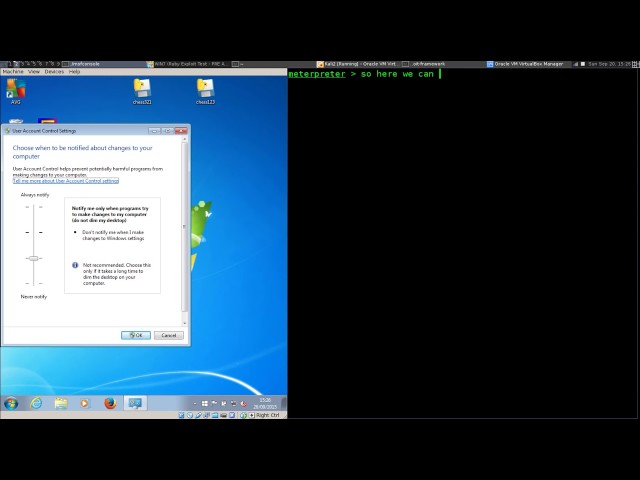Click VirtualBox hard disk status icon
Viewport: 640px width, 480px height.
(182, 415)
